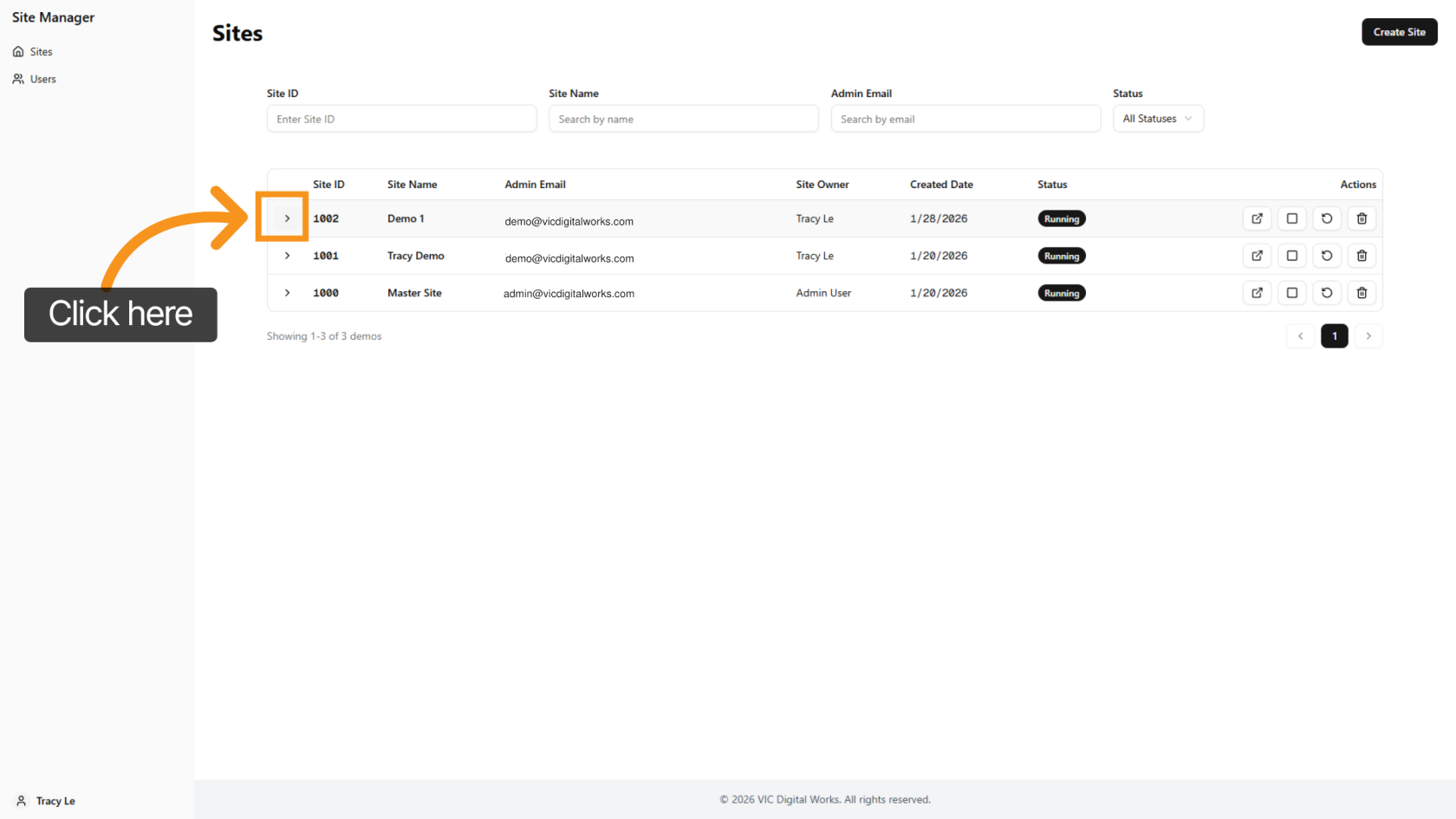Focus the Enter Site ID field
The height and width of the screenshot is (819, 1456).
tap(401, 119)
